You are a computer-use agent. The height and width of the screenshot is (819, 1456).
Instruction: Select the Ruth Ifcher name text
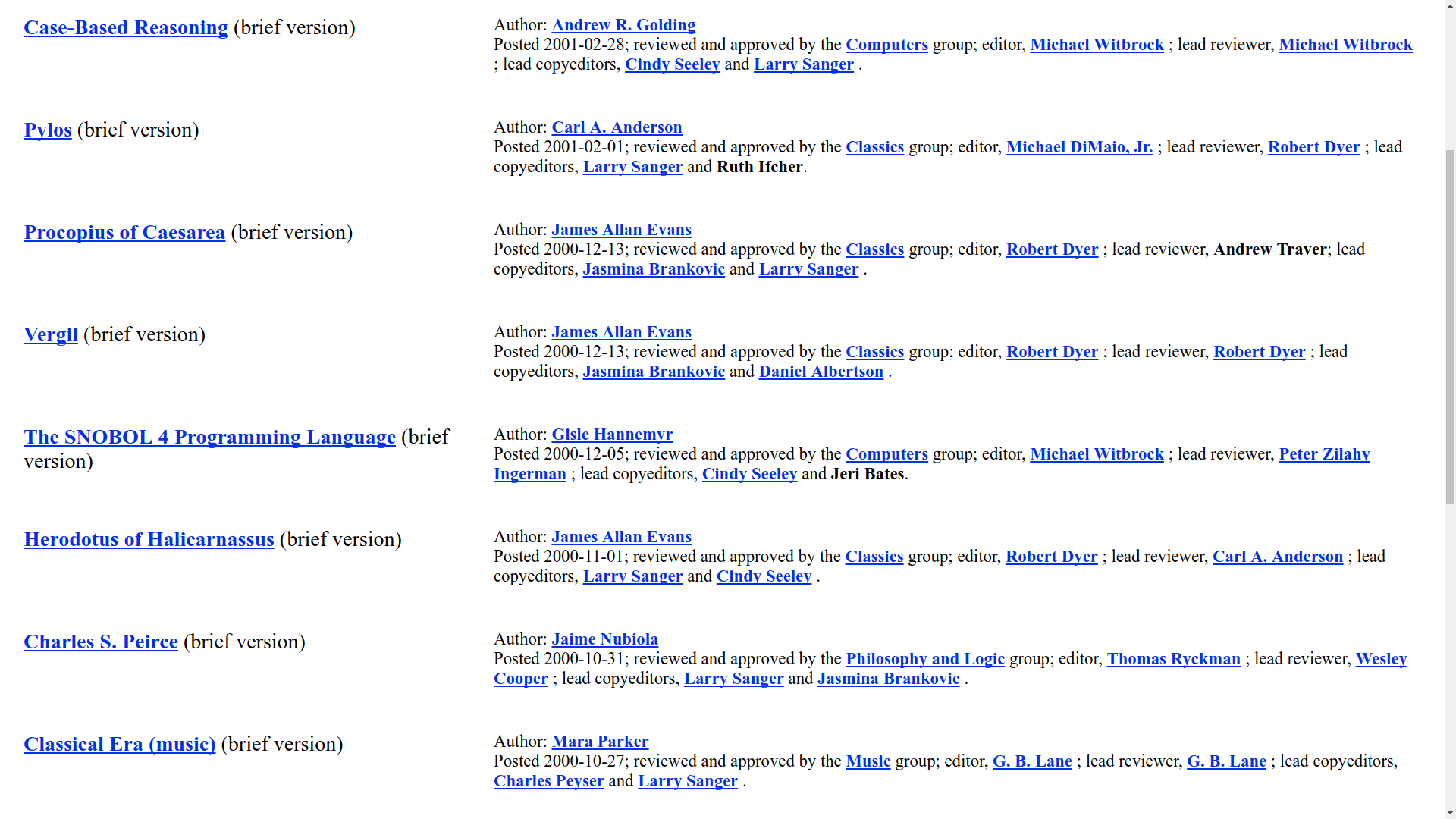point(760,167)
